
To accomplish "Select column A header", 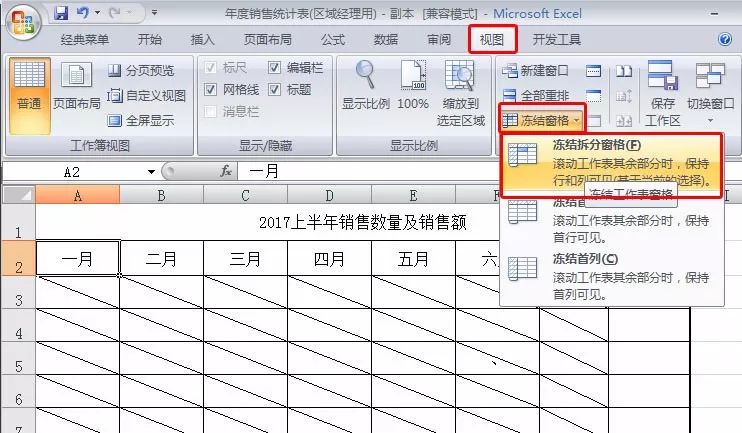I will coord(78,194).
